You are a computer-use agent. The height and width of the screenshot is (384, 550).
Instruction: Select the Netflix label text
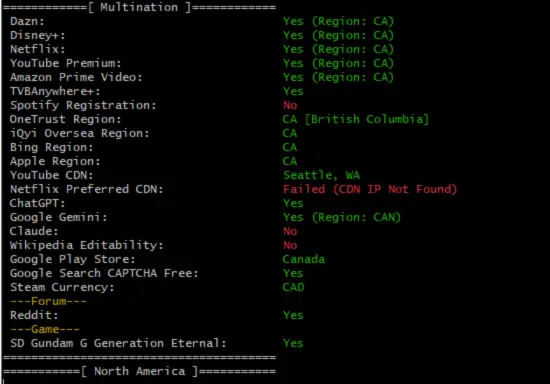(x=38, y=49)
